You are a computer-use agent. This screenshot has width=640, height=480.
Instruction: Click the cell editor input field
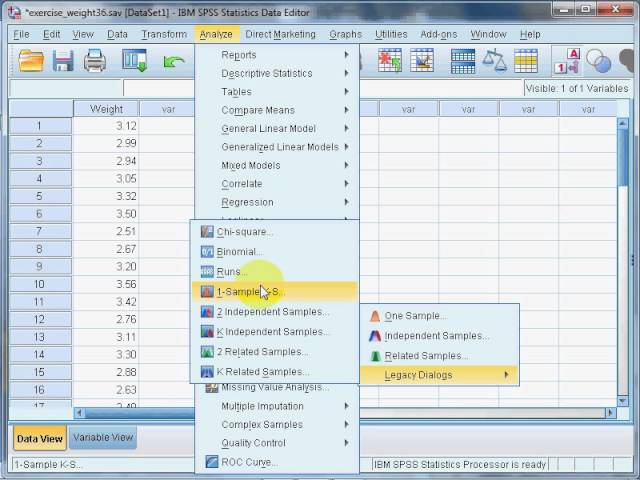point(323,88)
